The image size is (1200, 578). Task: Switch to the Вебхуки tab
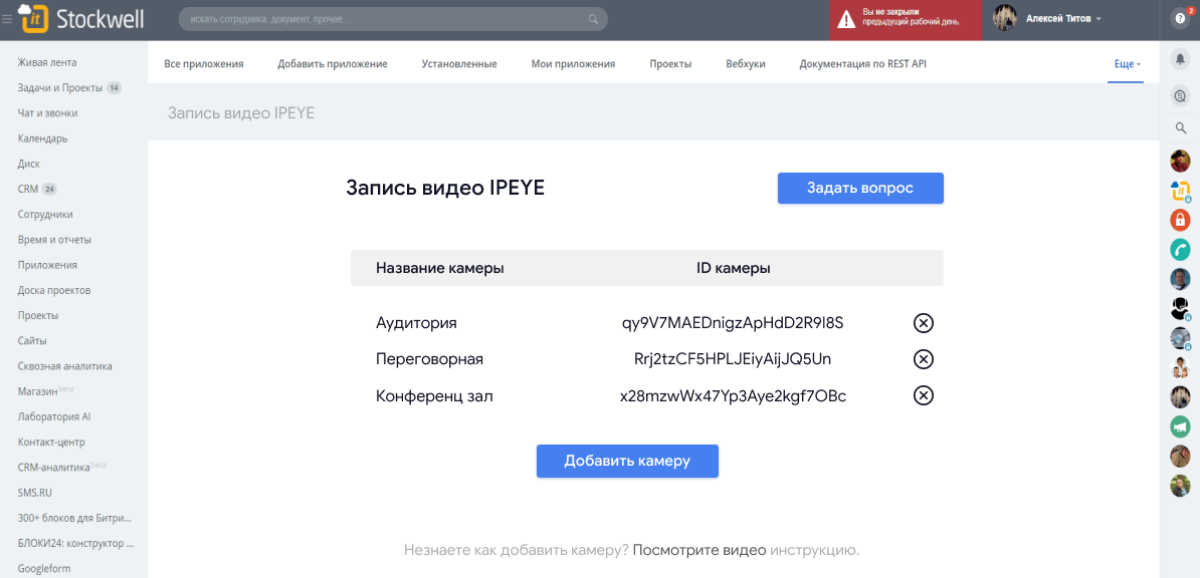746,64
